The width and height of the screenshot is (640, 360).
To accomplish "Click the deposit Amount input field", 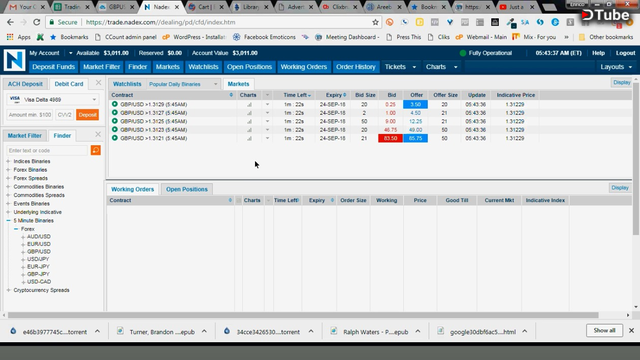I will 30,115.
